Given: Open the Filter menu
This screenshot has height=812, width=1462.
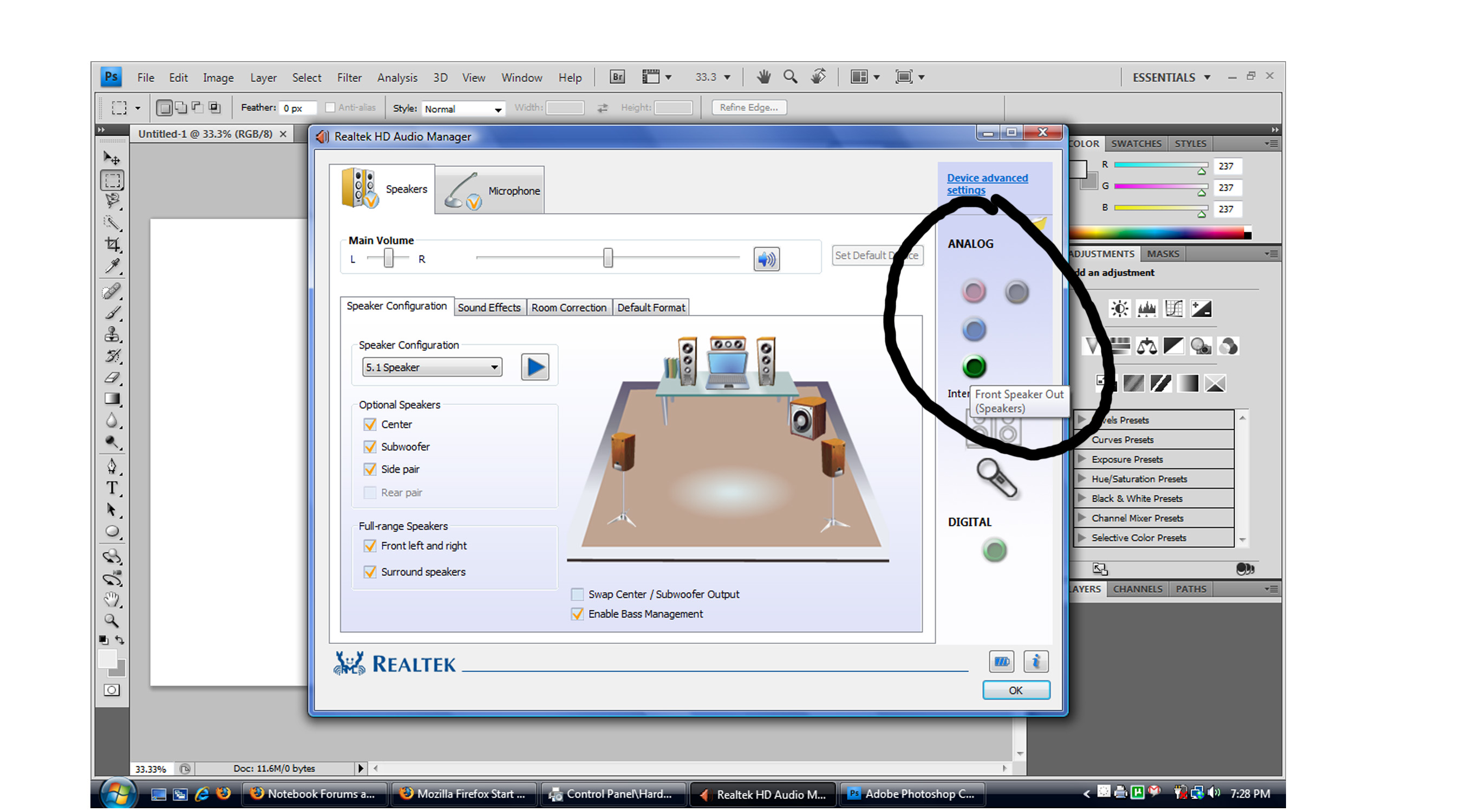Looking at the screenshot, I should pyautogui.click(x=349, y=77).
